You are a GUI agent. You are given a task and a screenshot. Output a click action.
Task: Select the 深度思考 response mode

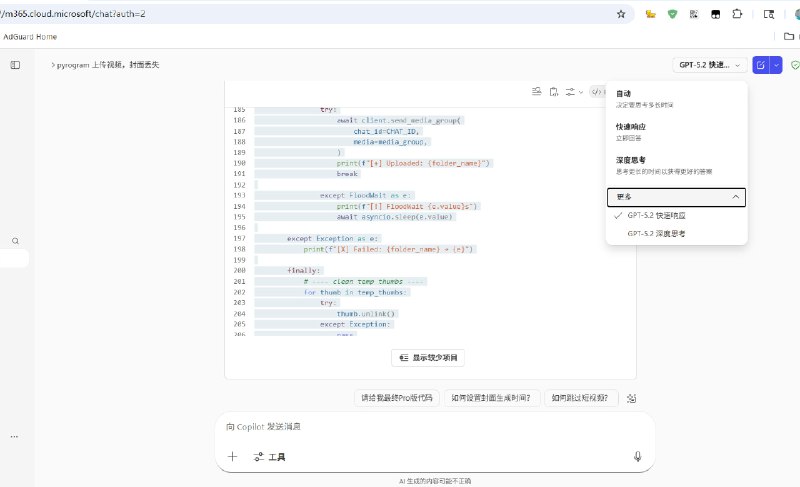[677, 165]
